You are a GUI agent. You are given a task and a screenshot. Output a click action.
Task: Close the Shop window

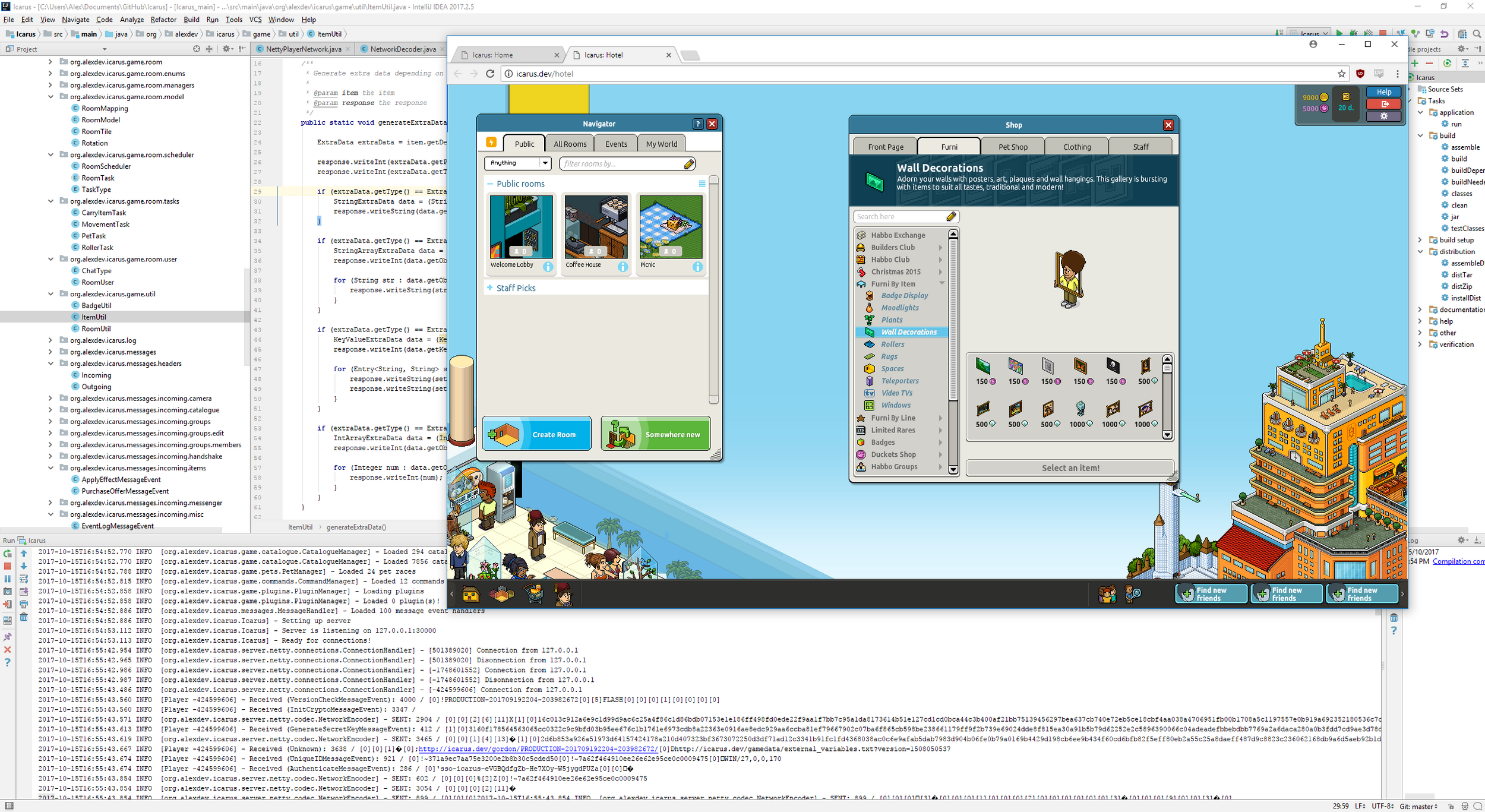[x=1168, y=125]
